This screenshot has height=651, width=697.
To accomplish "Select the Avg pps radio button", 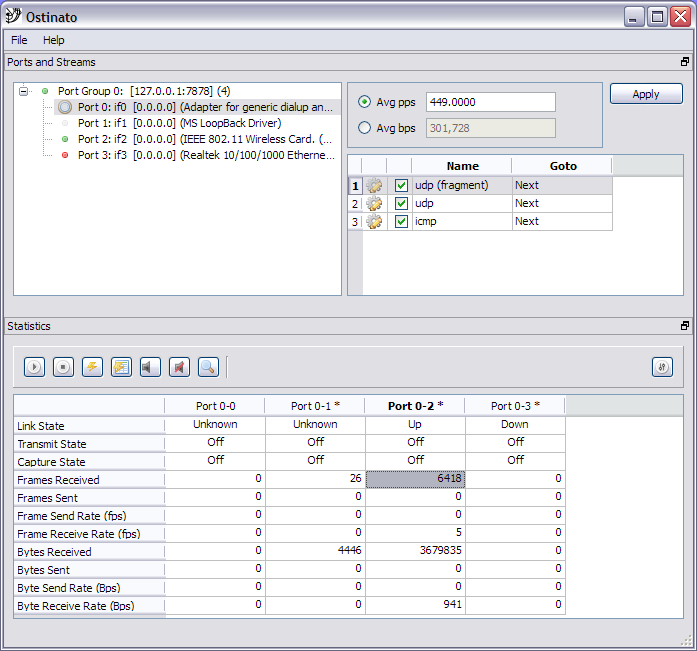I will [364, 102].
